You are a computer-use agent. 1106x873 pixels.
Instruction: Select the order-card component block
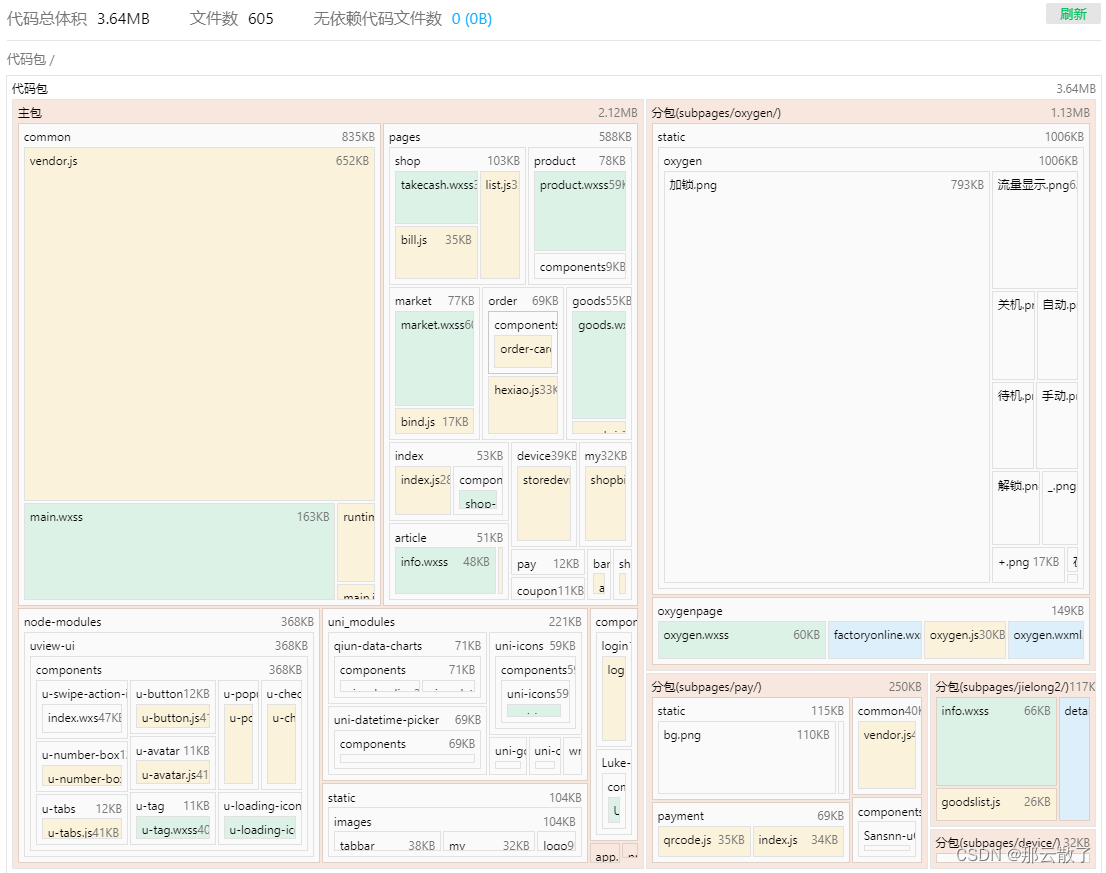point(523,352)
